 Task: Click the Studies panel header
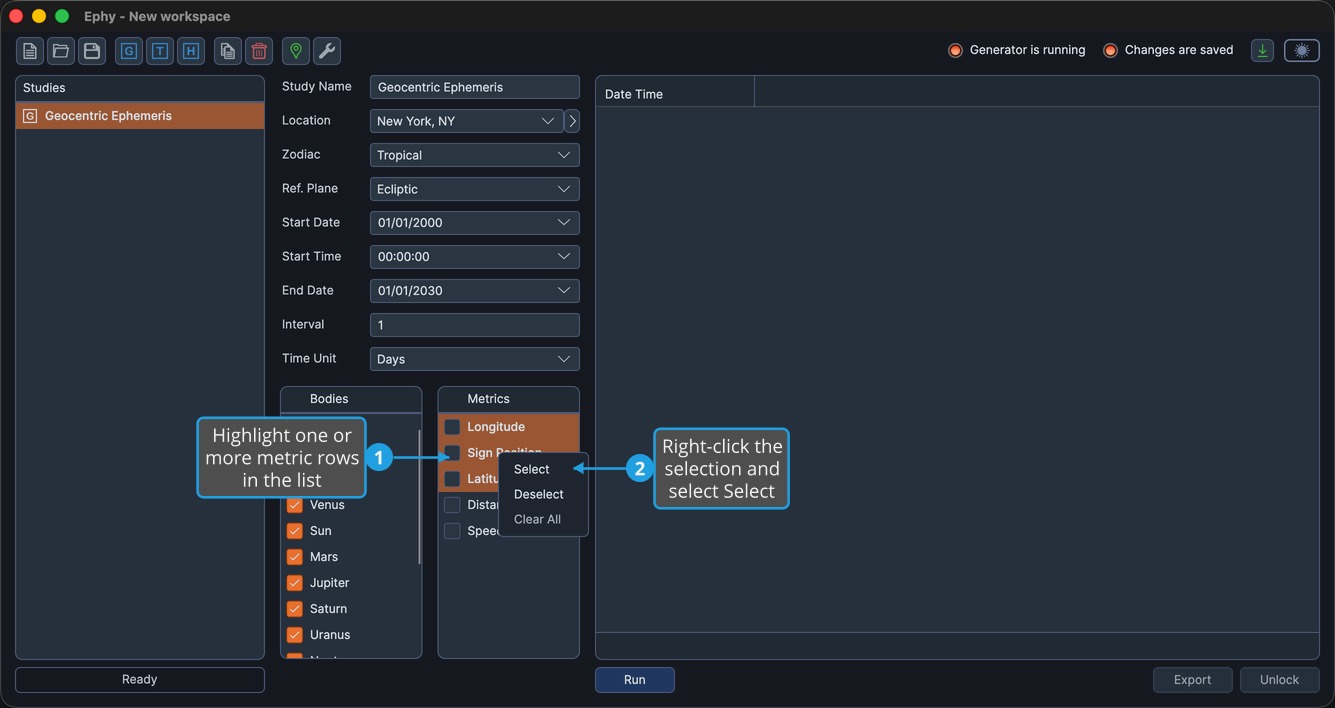(x=140, y=88)
